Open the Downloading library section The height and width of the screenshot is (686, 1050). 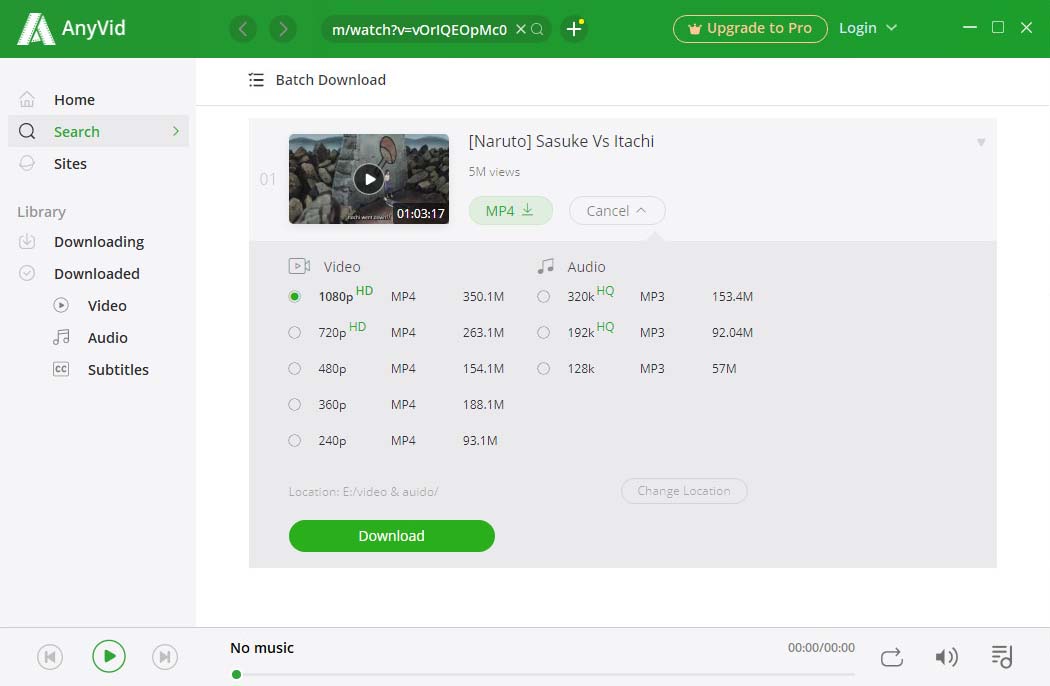click(98, 242)
